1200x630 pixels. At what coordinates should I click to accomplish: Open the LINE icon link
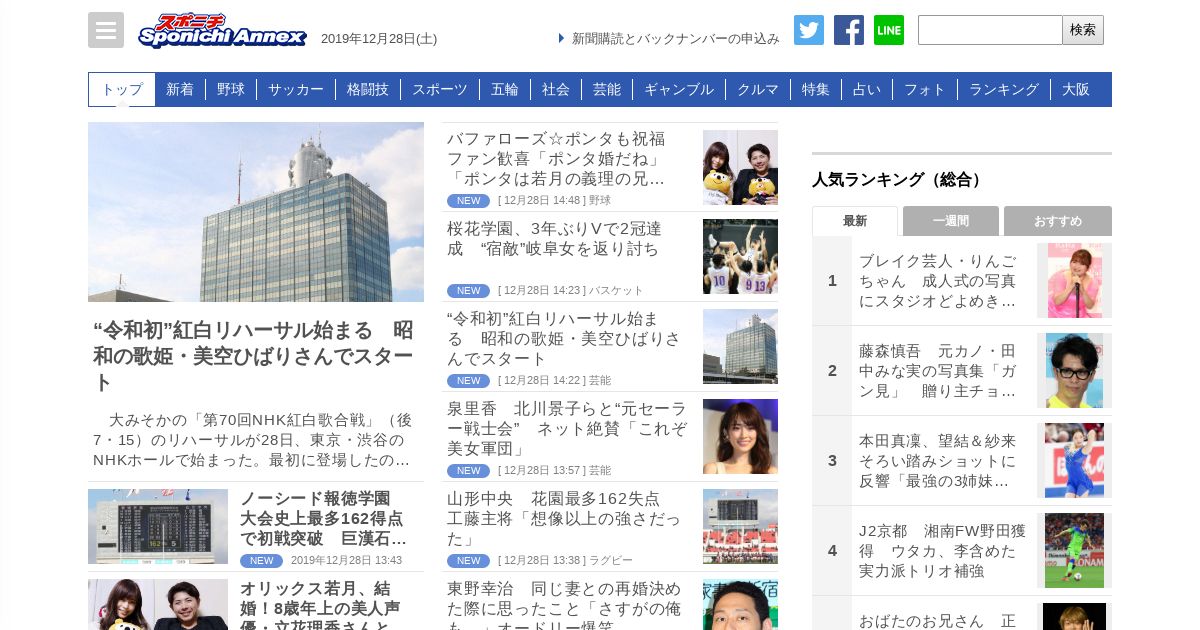pyautogui.click(x=889, y=30)
